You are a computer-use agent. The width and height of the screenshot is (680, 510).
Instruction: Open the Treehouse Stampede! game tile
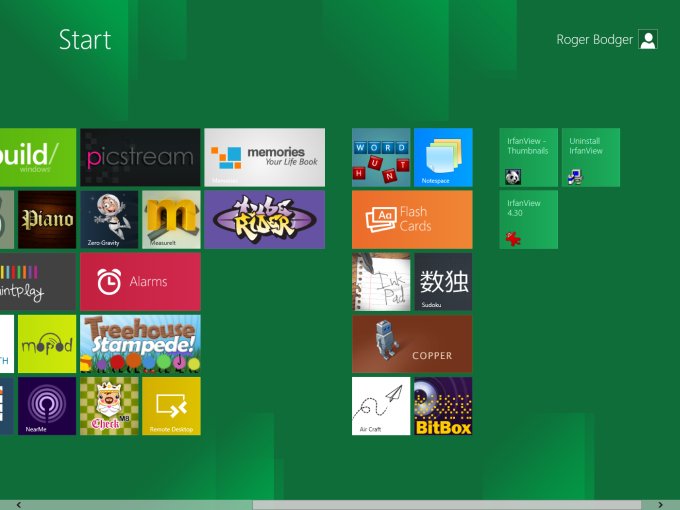tap(140, 344)
